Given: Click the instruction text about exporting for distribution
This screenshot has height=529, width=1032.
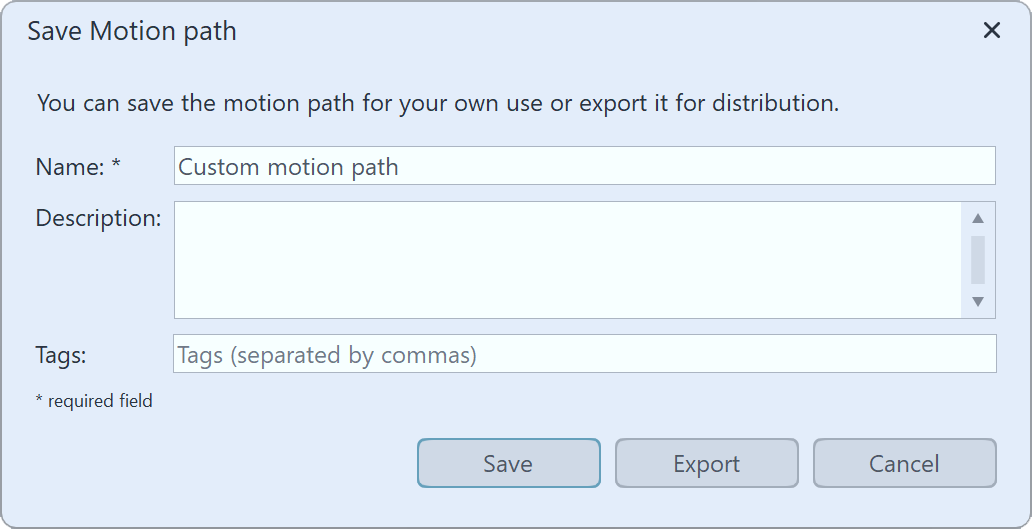Looking at the screenshot, I should 437,103.
